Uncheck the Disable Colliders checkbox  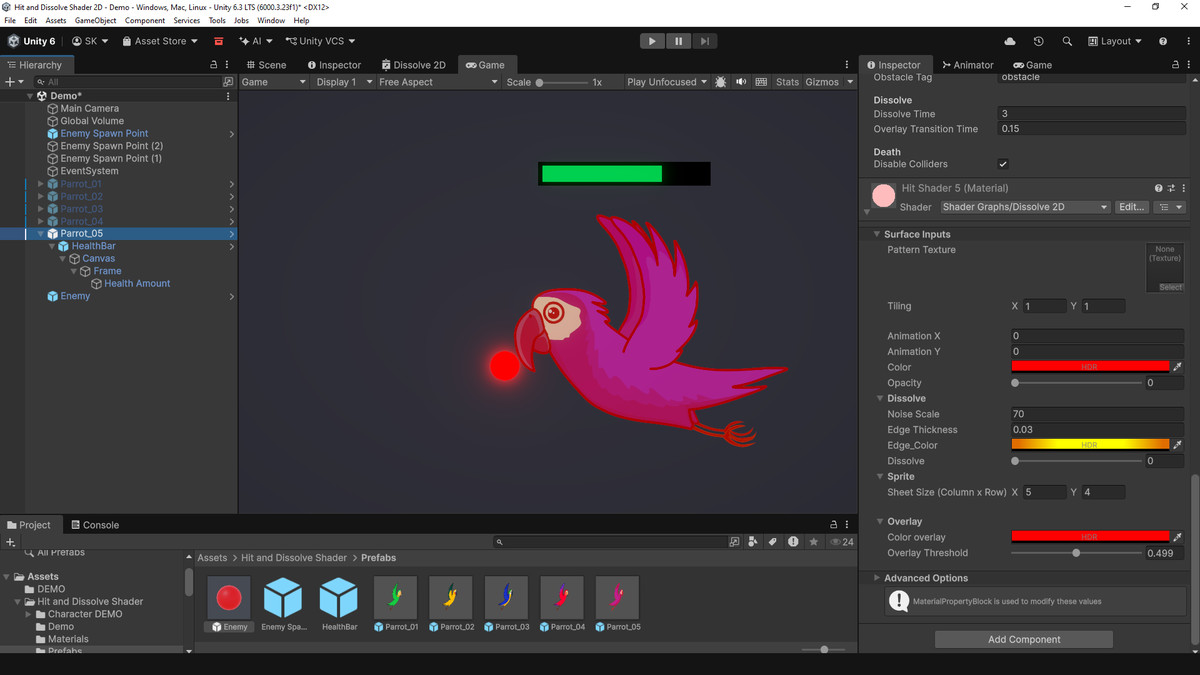coord(1003,164)
